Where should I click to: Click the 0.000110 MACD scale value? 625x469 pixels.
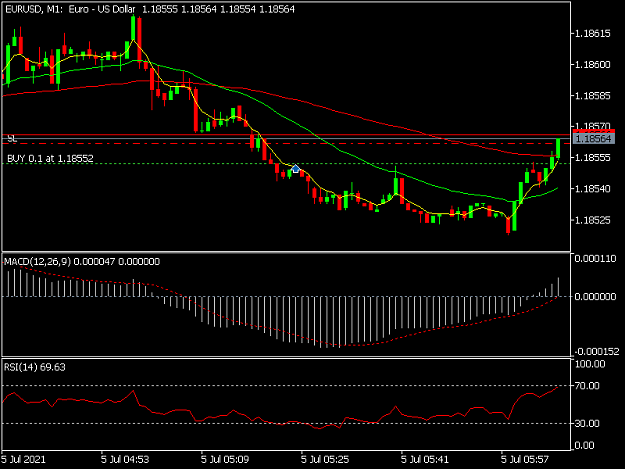[x=595, y=259]
